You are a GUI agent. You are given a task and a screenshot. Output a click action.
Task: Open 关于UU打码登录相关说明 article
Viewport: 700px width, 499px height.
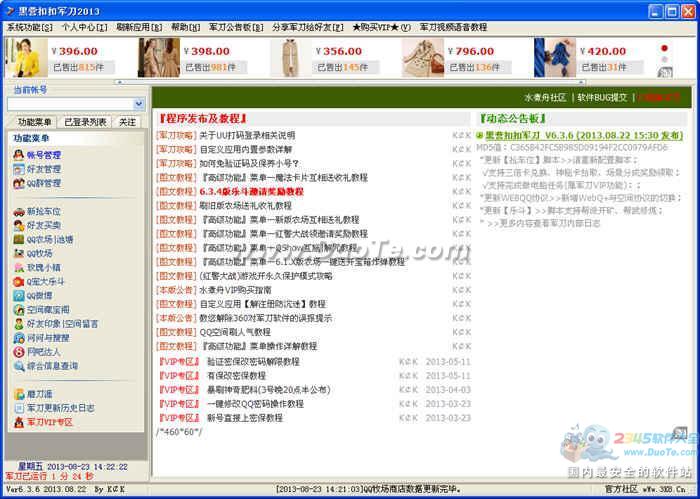coord(247,135)
